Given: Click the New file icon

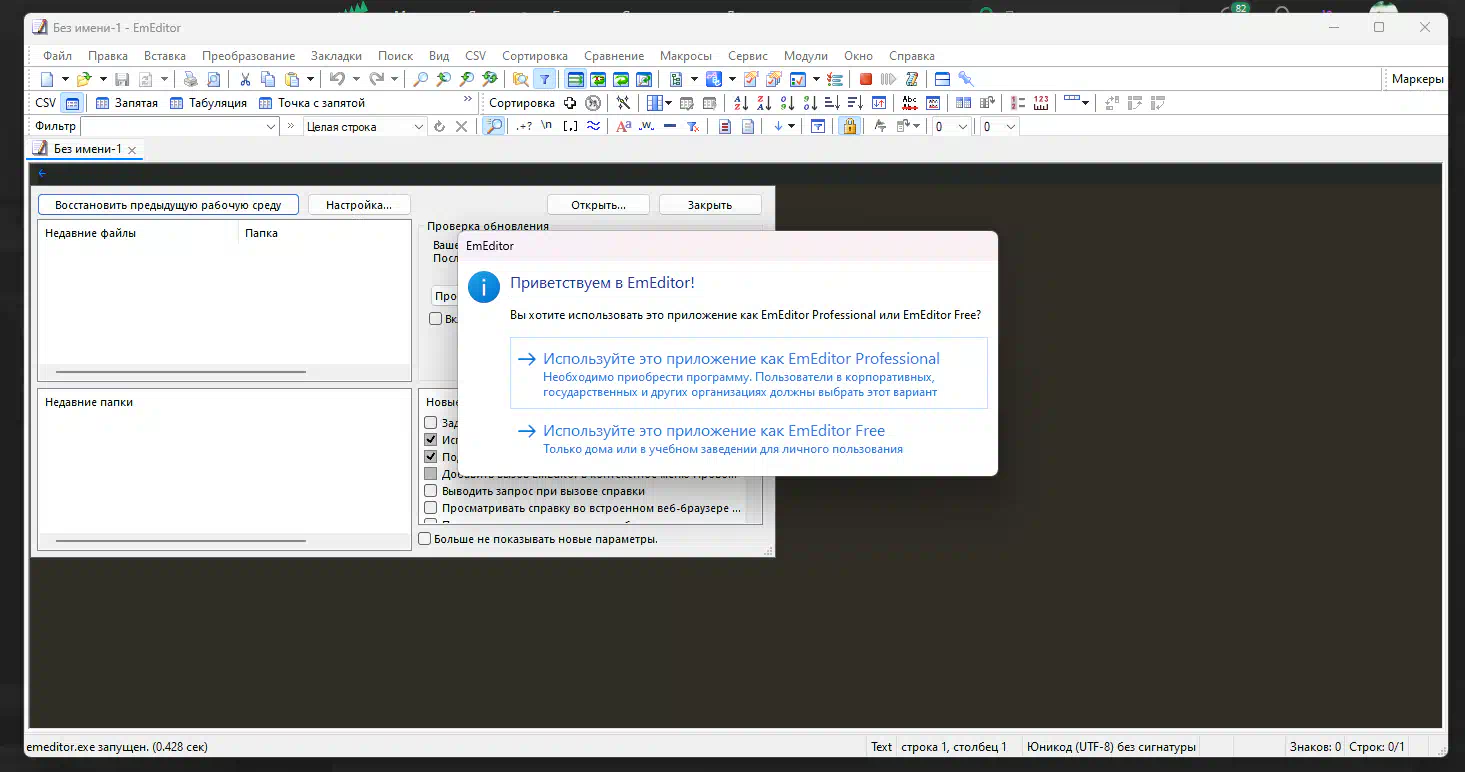Looking at the screenshot, I should pyautogui.click(x=46, y=79).
